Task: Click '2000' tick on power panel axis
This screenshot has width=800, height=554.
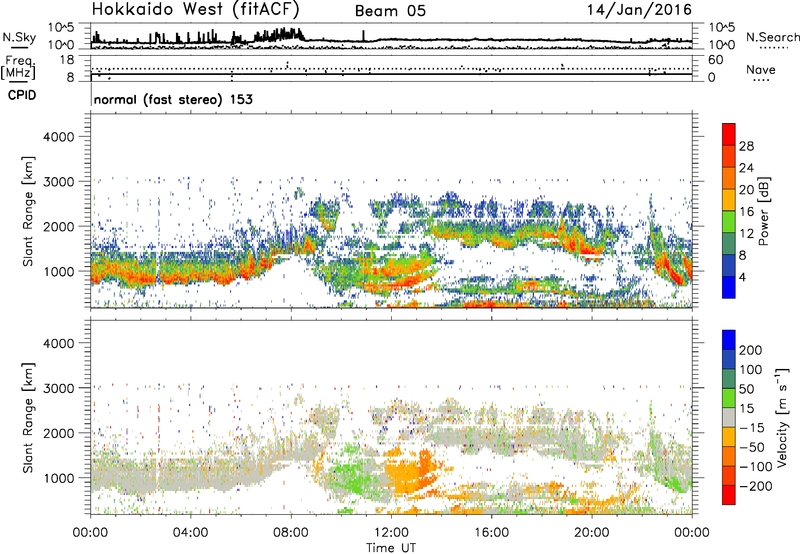Action: [59, 226]
